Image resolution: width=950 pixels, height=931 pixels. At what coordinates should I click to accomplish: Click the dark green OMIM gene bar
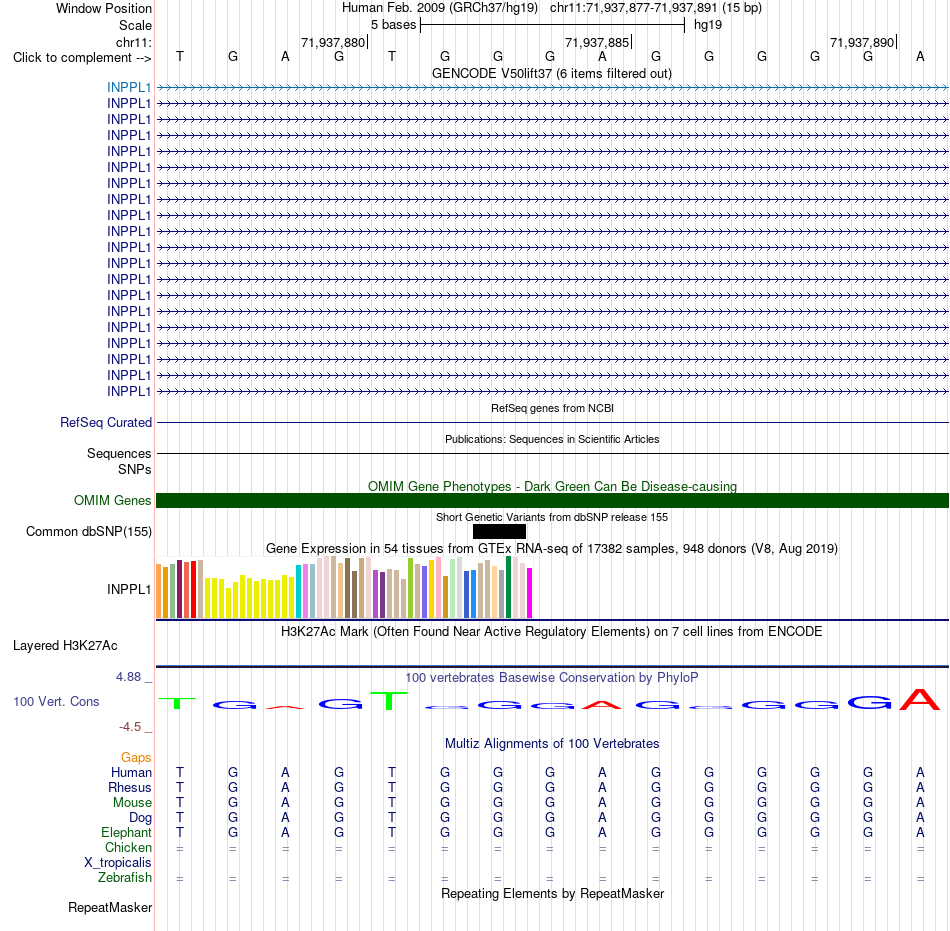click(552, 500)
